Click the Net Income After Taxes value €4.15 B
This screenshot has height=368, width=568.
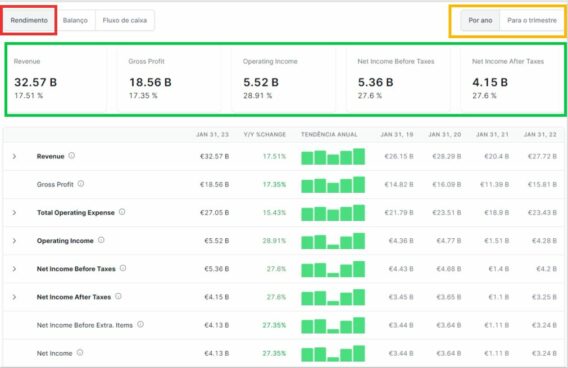(x=217, y=297)
